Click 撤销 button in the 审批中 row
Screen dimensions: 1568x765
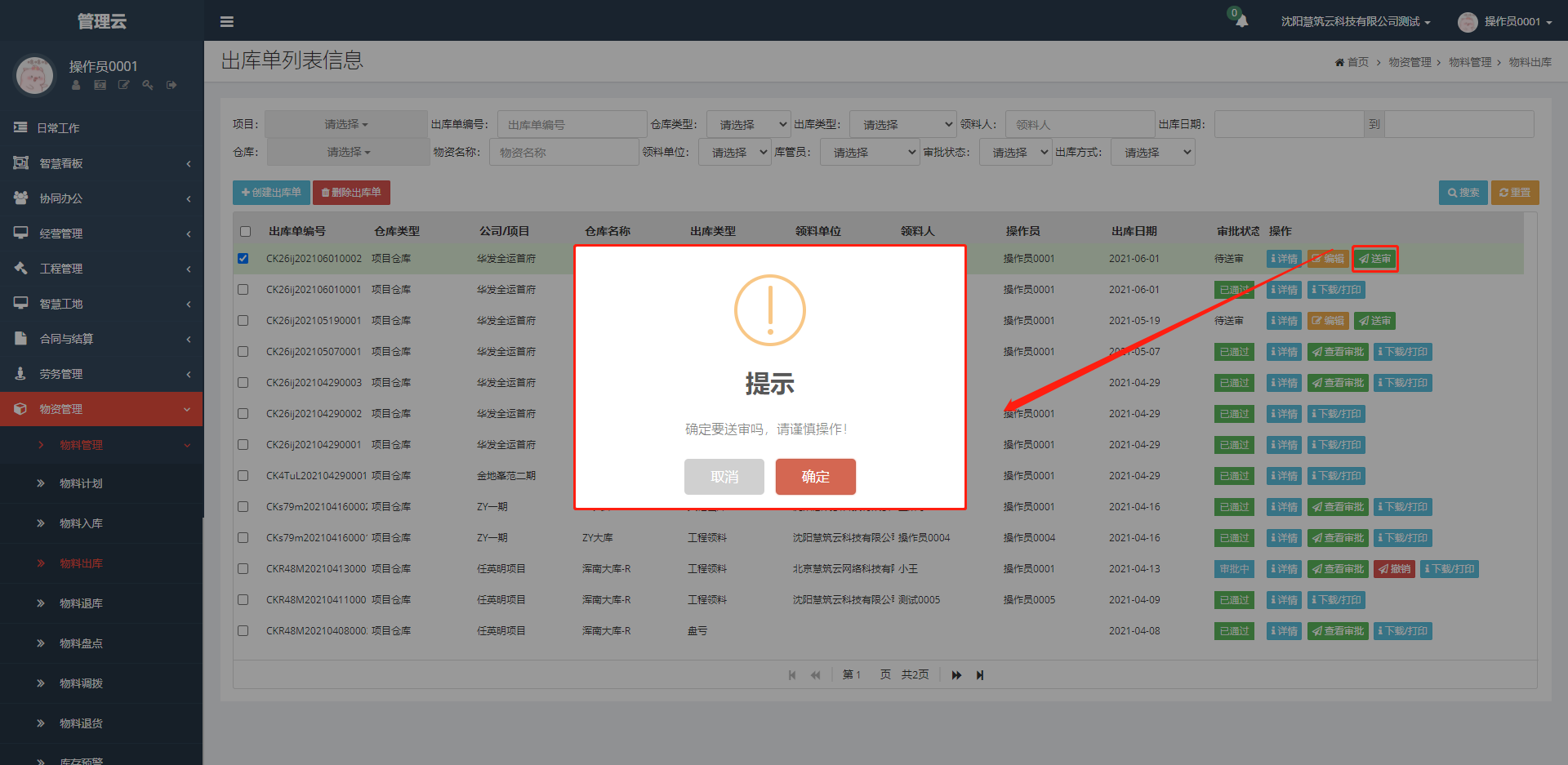click(x=1394, y=569)
